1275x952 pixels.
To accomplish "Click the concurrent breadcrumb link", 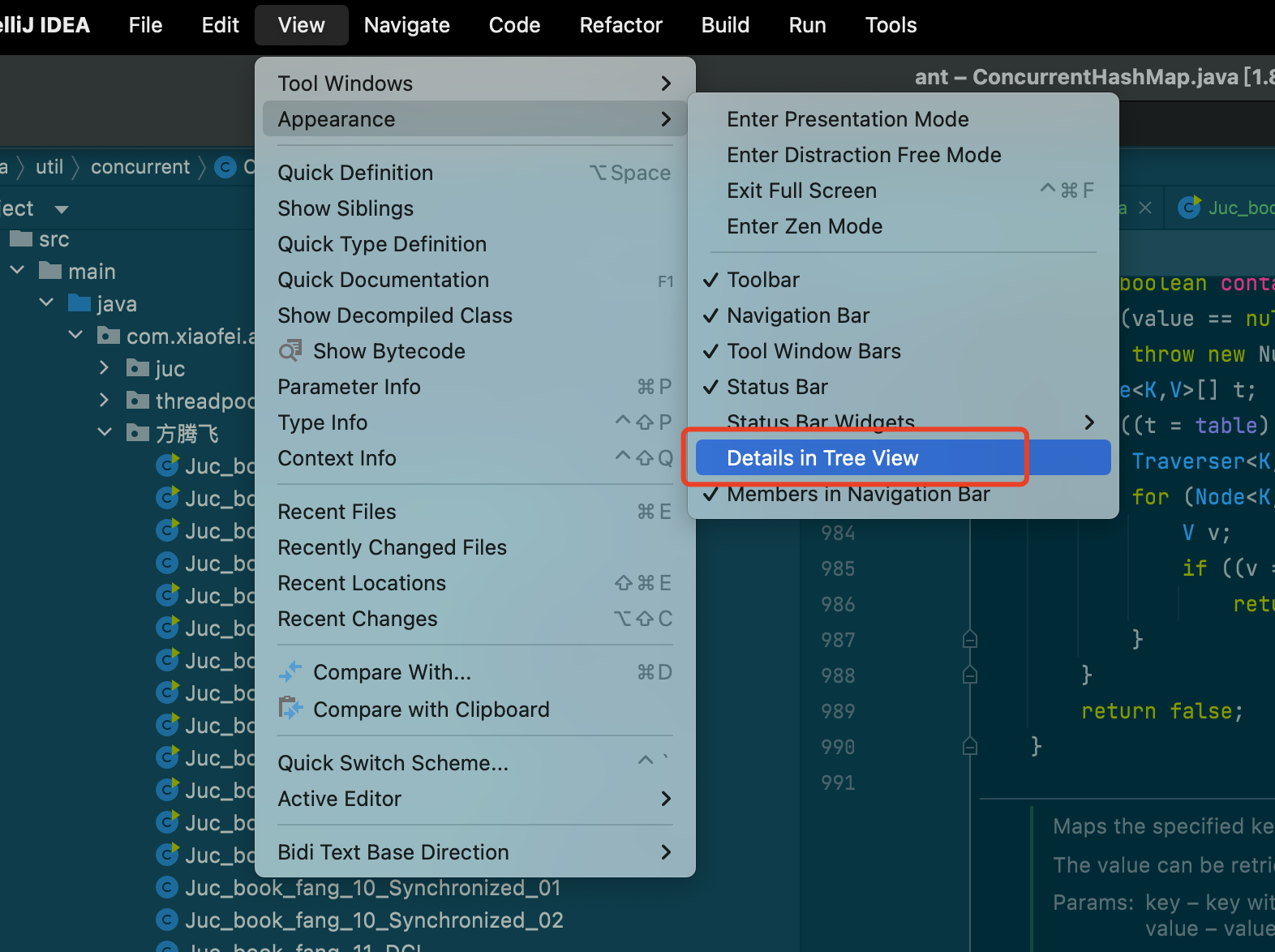I will pyautogui.click(x=140, y=167).
